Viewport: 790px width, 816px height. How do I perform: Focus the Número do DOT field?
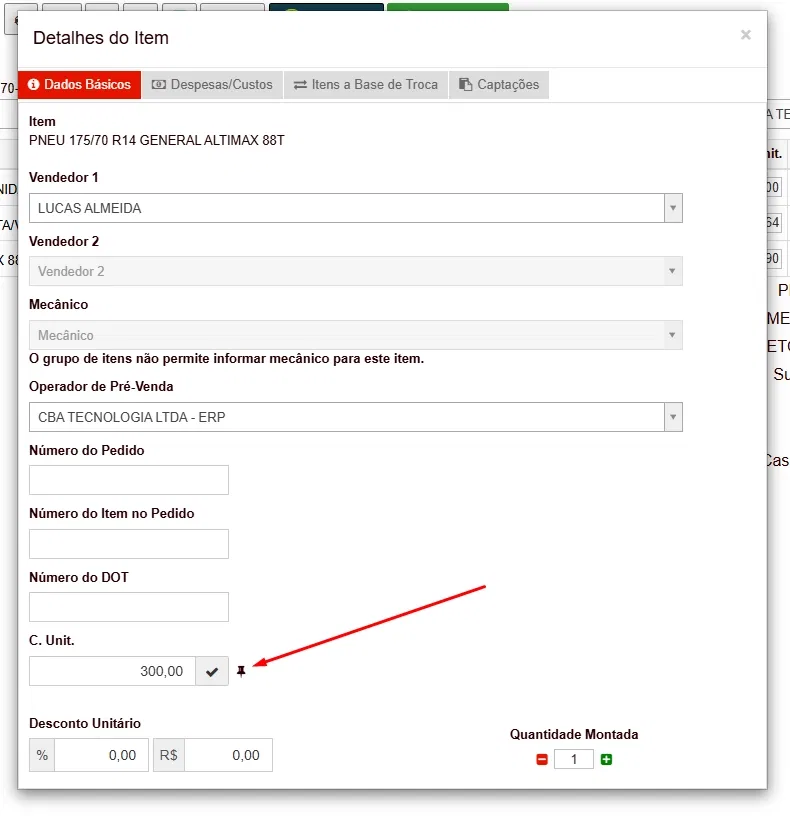click(129, 607)
